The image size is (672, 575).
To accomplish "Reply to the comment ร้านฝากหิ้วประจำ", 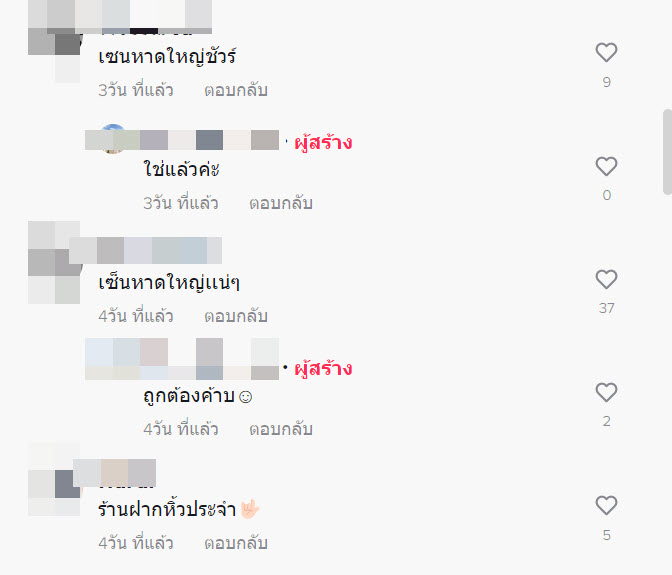I will [x=236, y=543].
